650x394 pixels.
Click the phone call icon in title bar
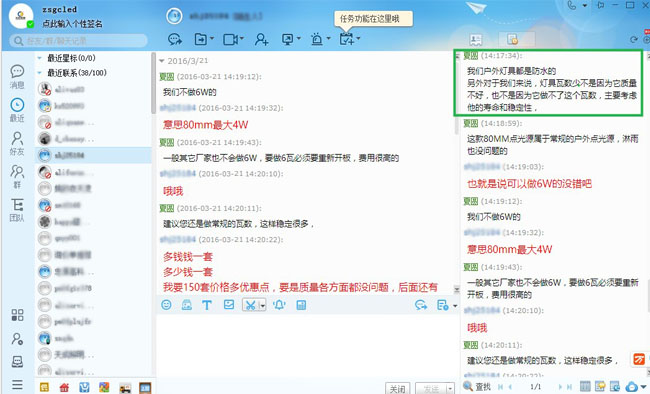click(572, 5)
